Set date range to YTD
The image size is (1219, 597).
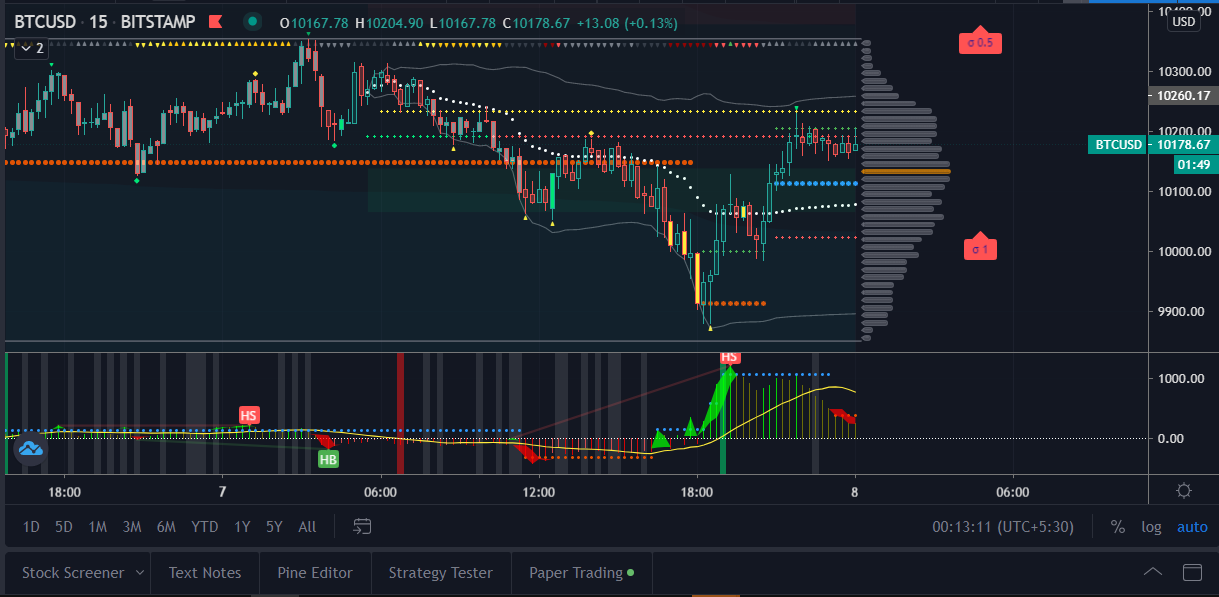coord(205,527)
